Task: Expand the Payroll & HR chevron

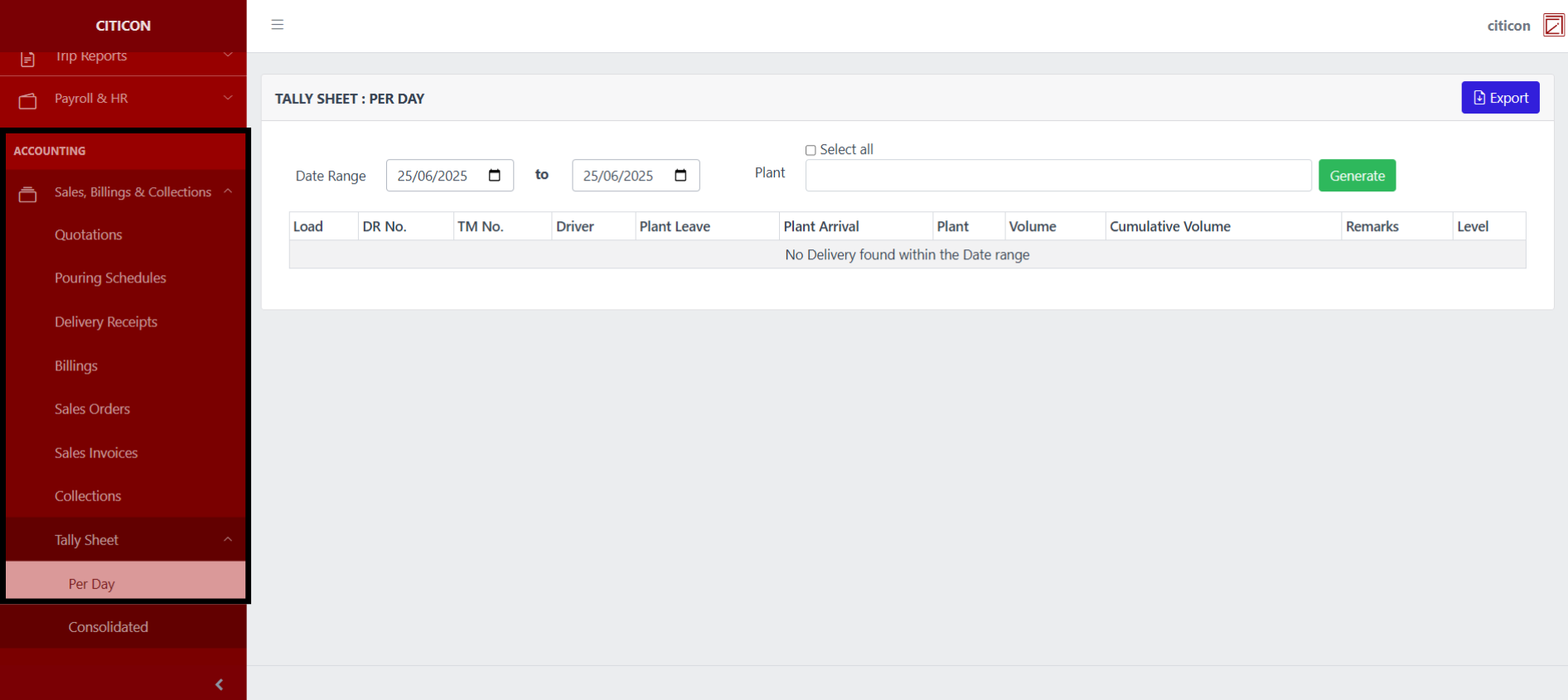Action: tap(228, 98)
